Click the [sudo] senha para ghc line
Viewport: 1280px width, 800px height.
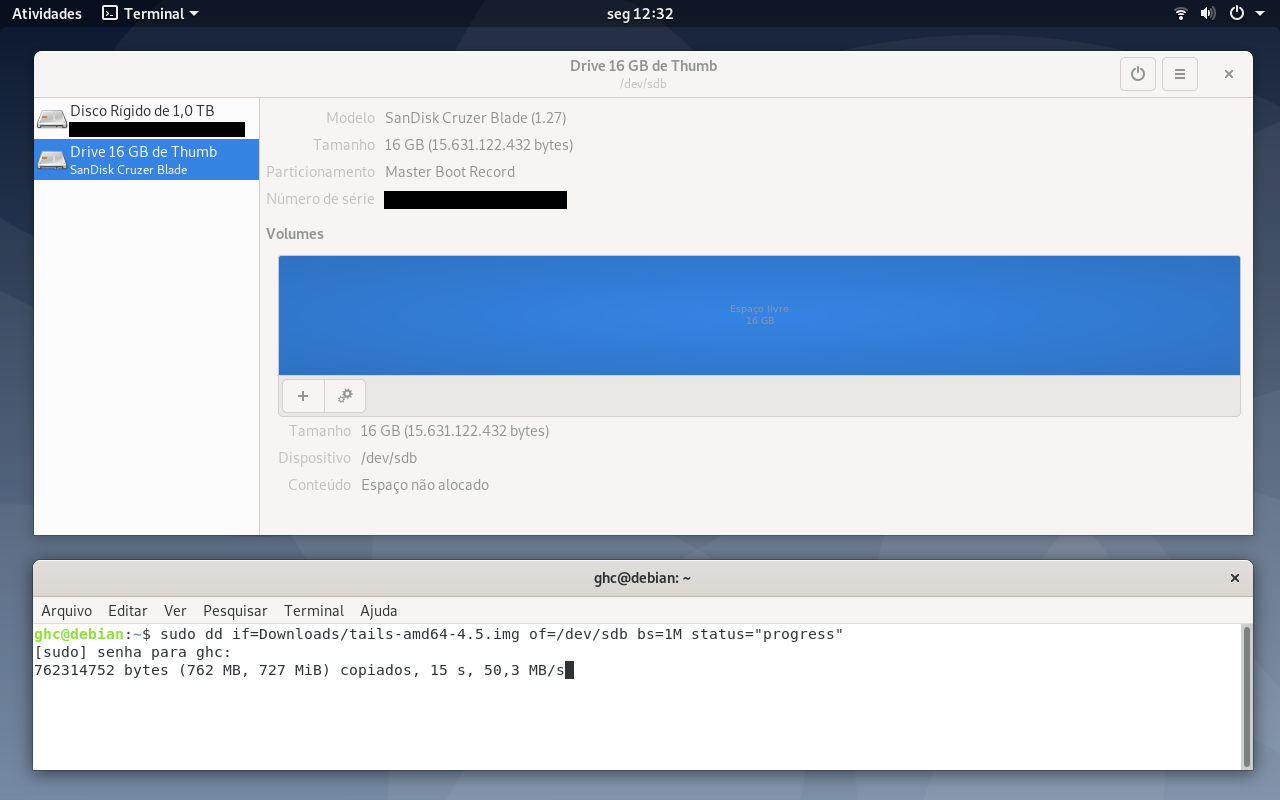coord(132,652)
